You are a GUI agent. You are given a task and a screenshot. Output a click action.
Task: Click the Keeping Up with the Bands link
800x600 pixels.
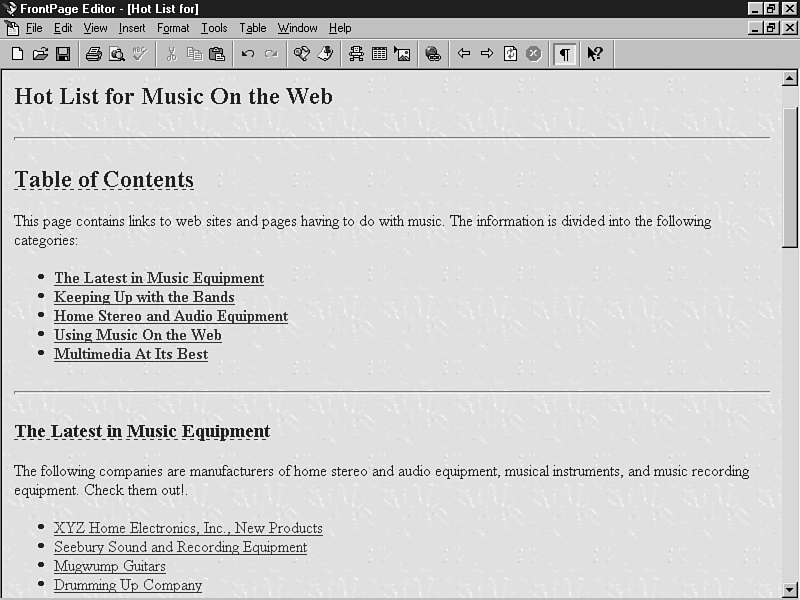(x=144, y=297)
